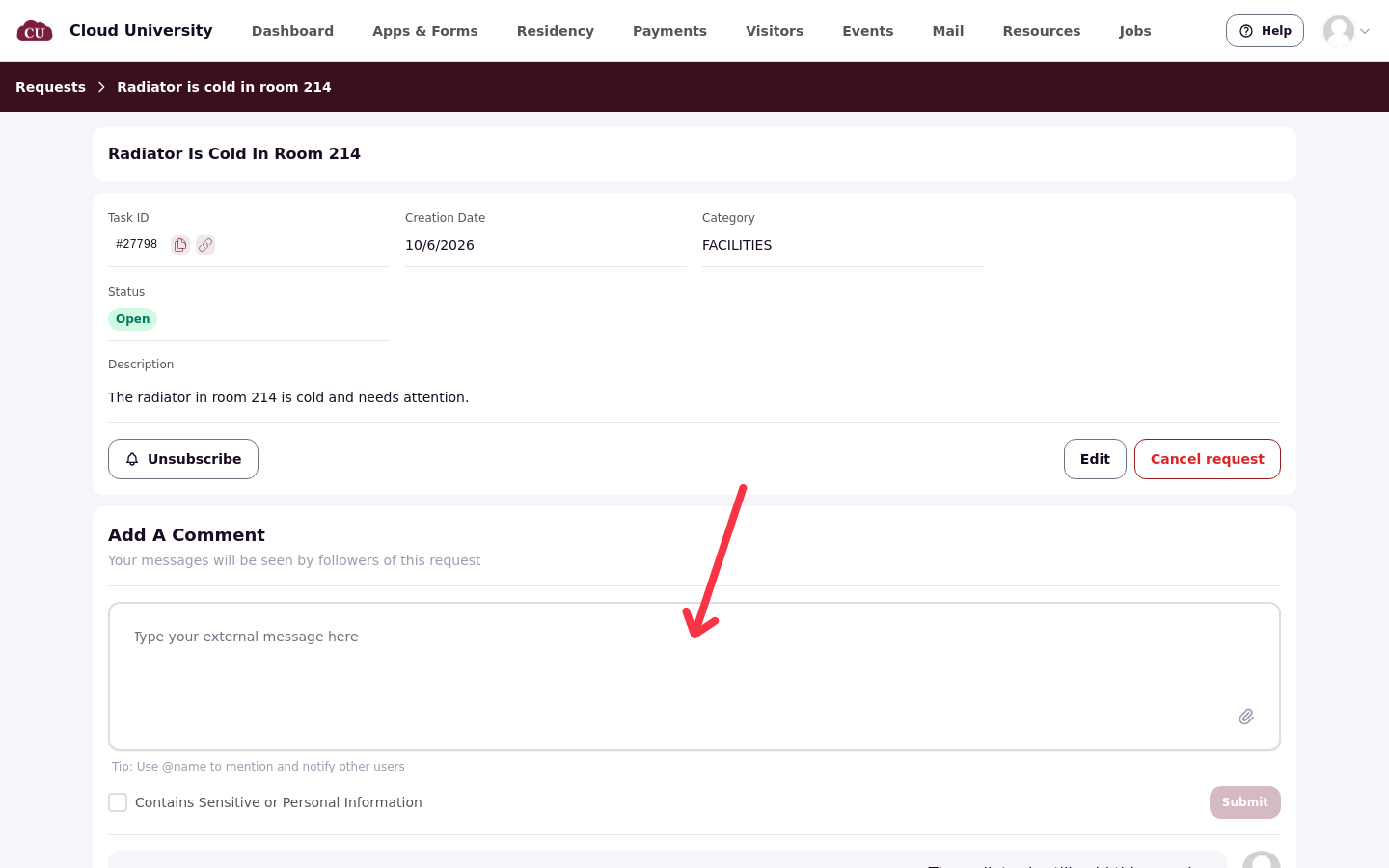
Task: Click the FACILITIES category value
Action: coord(737,245)
